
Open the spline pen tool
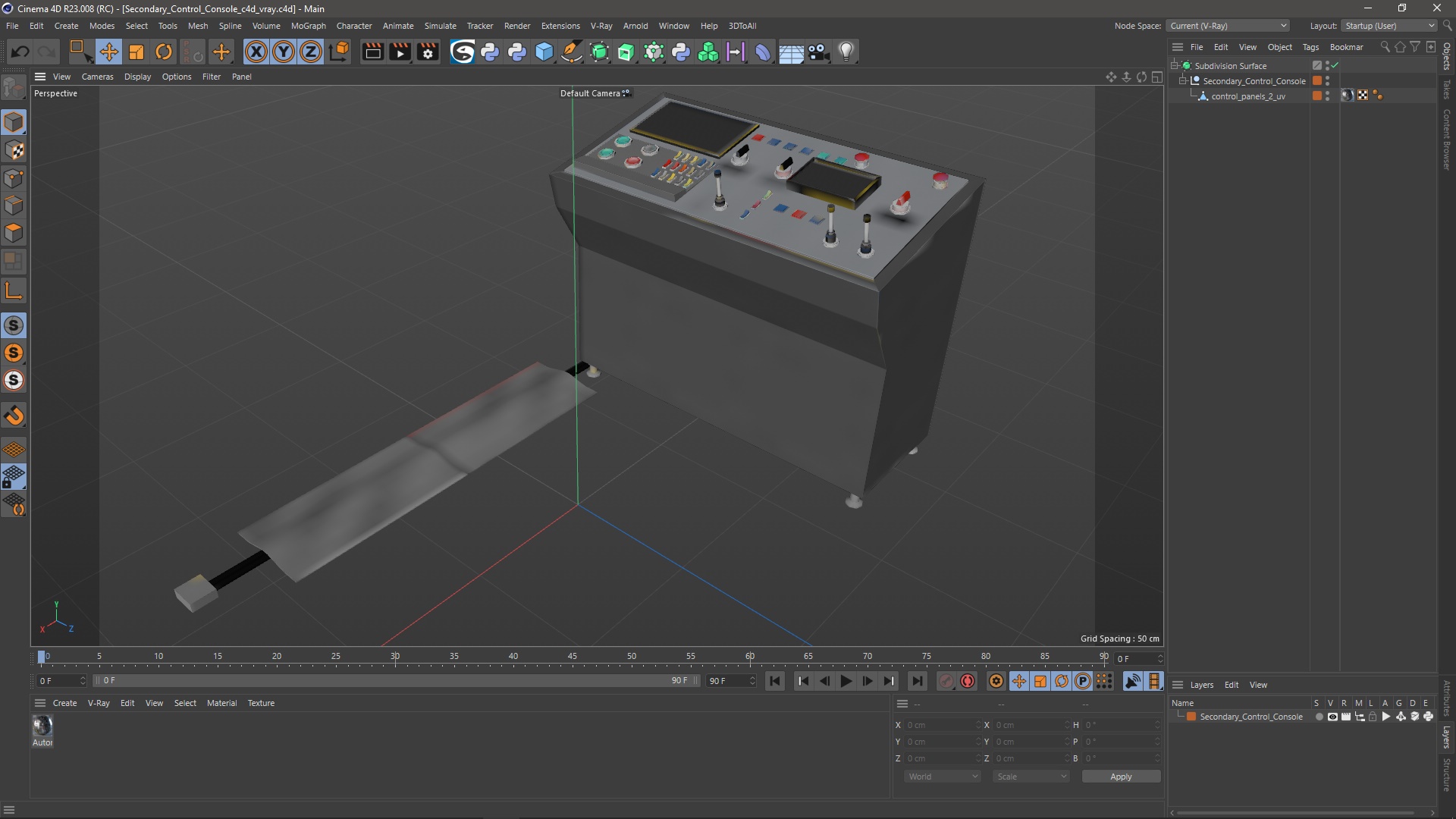[x=572, y=52]
